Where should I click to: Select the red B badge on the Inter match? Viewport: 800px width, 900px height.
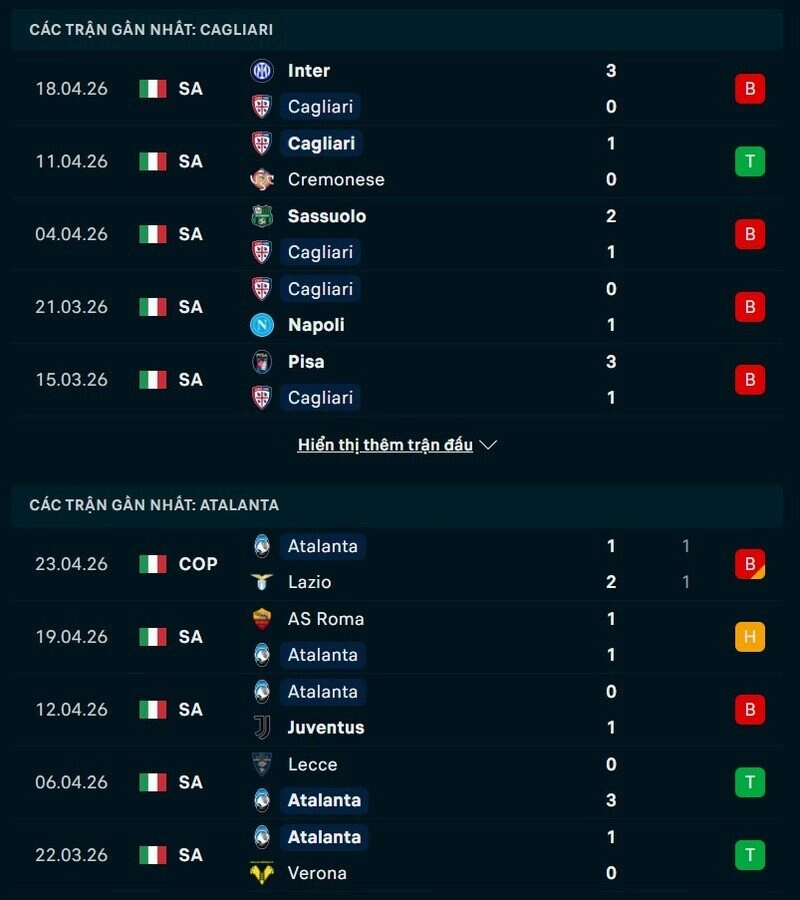point(750,88)
